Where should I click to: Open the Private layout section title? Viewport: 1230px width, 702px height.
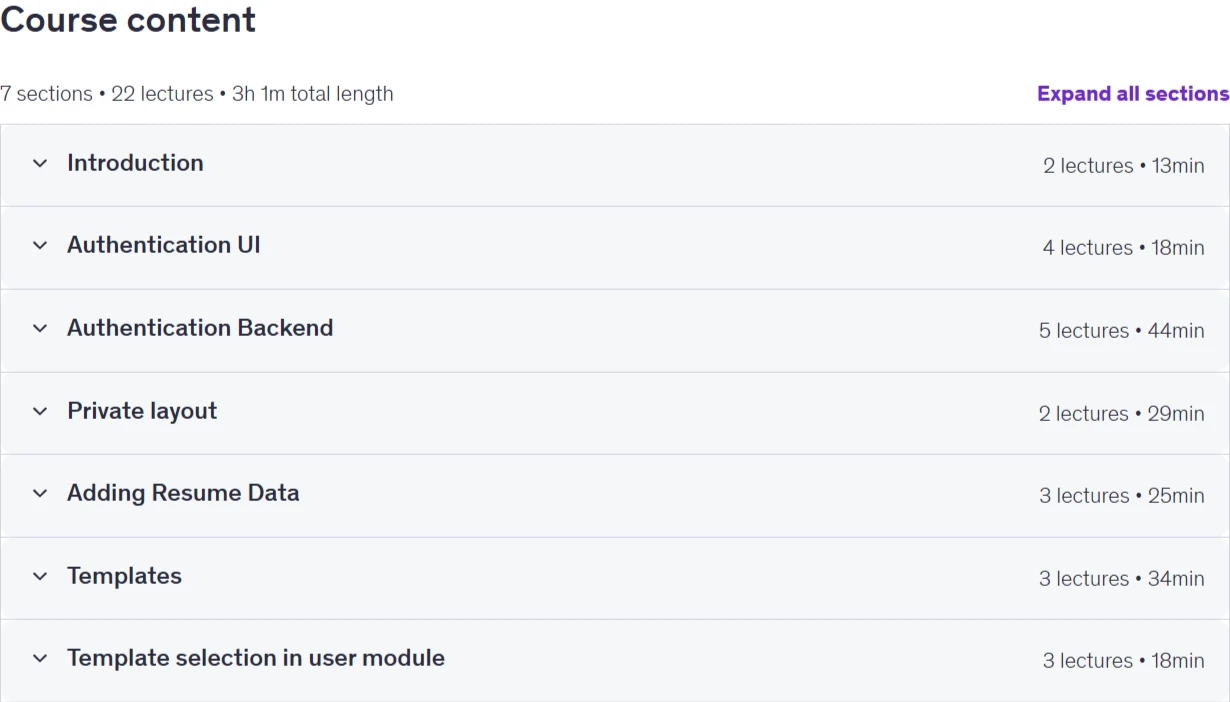point(142,411)
